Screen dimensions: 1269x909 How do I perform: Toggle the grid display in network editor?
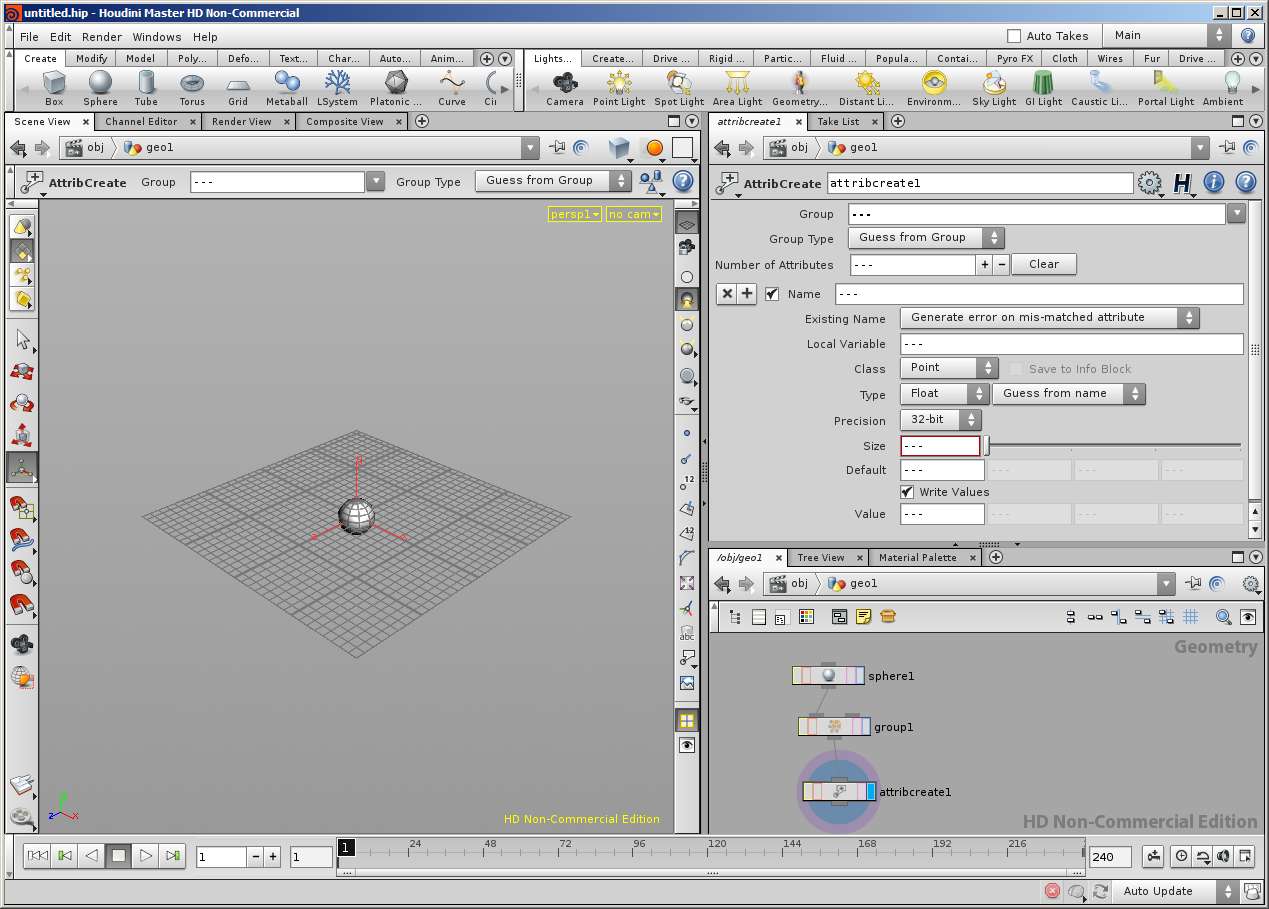(x=1190, y=617)
